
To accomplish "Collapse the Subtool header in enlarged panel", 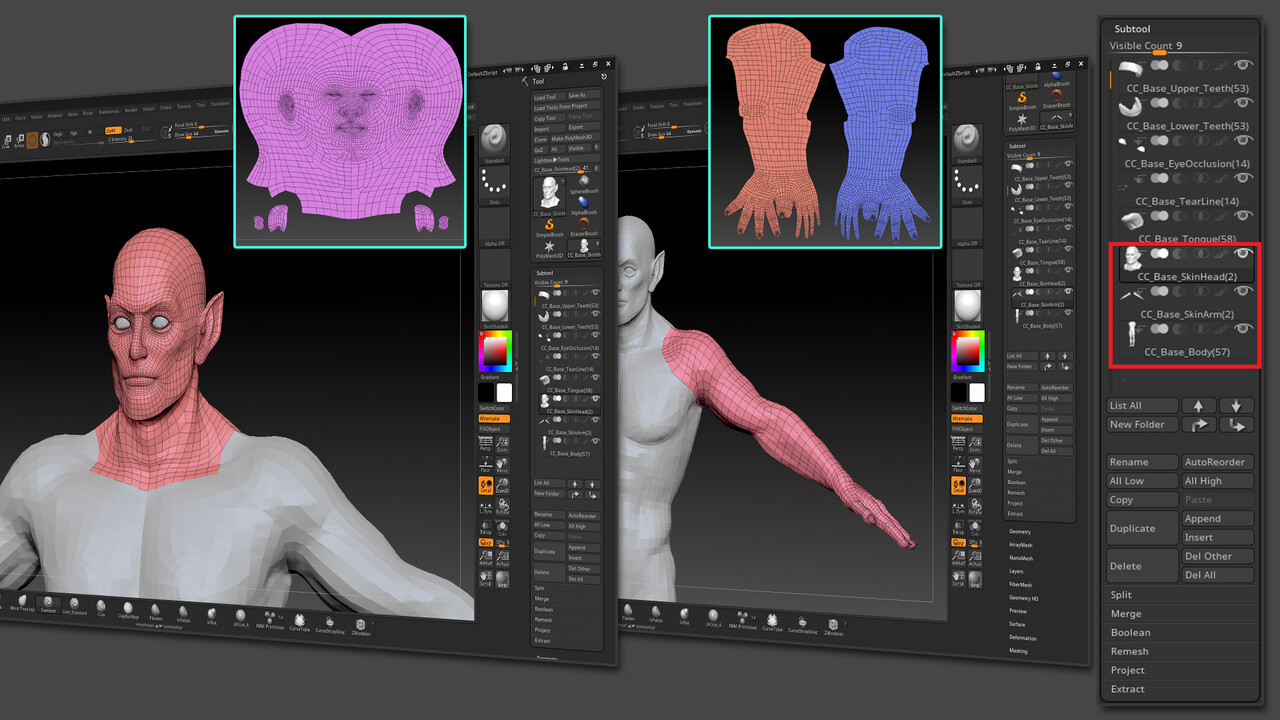I will coord(1132,29).
